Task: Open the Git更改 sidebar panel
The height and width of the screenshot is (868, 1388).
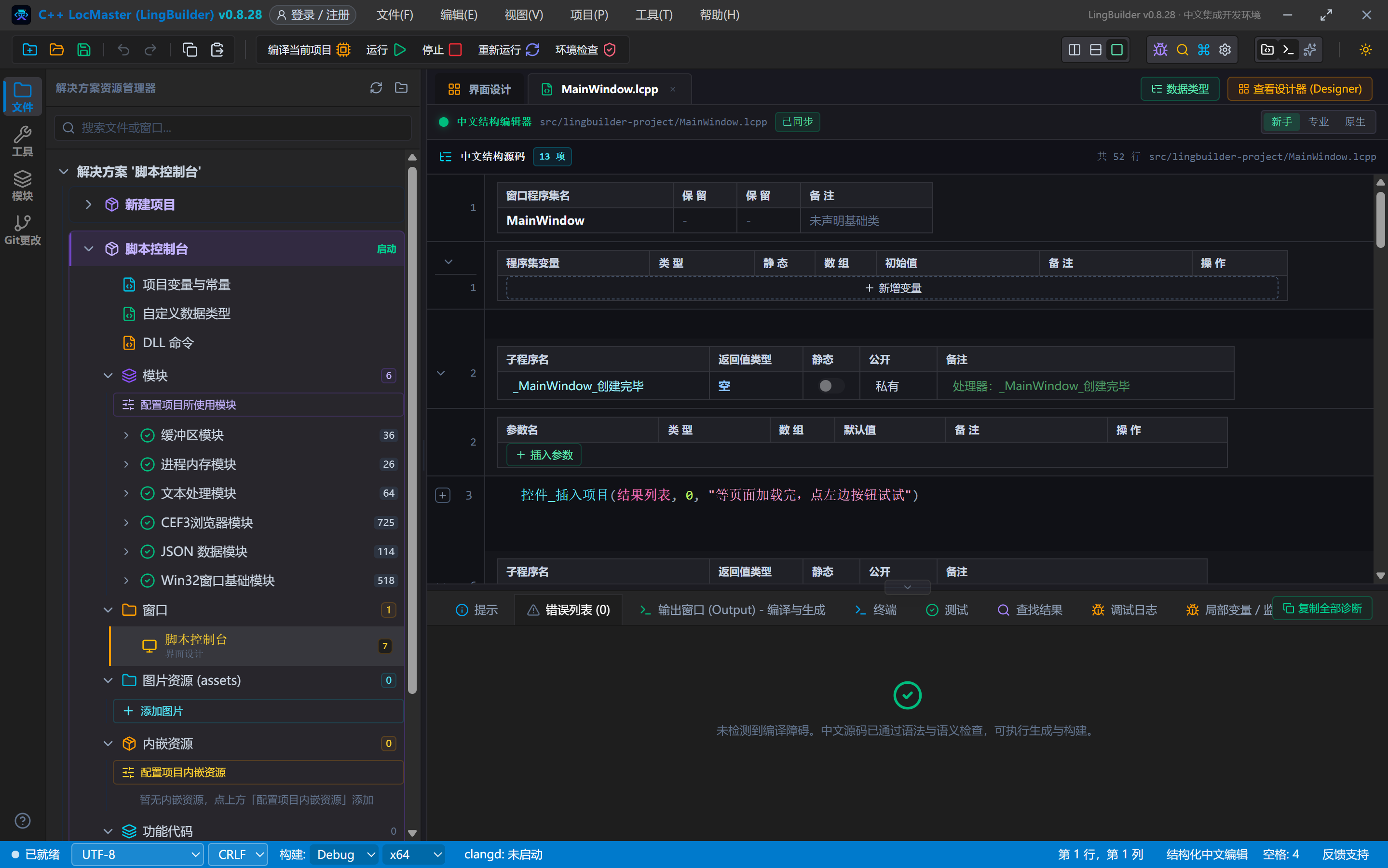Action: [x=22, y=230]
